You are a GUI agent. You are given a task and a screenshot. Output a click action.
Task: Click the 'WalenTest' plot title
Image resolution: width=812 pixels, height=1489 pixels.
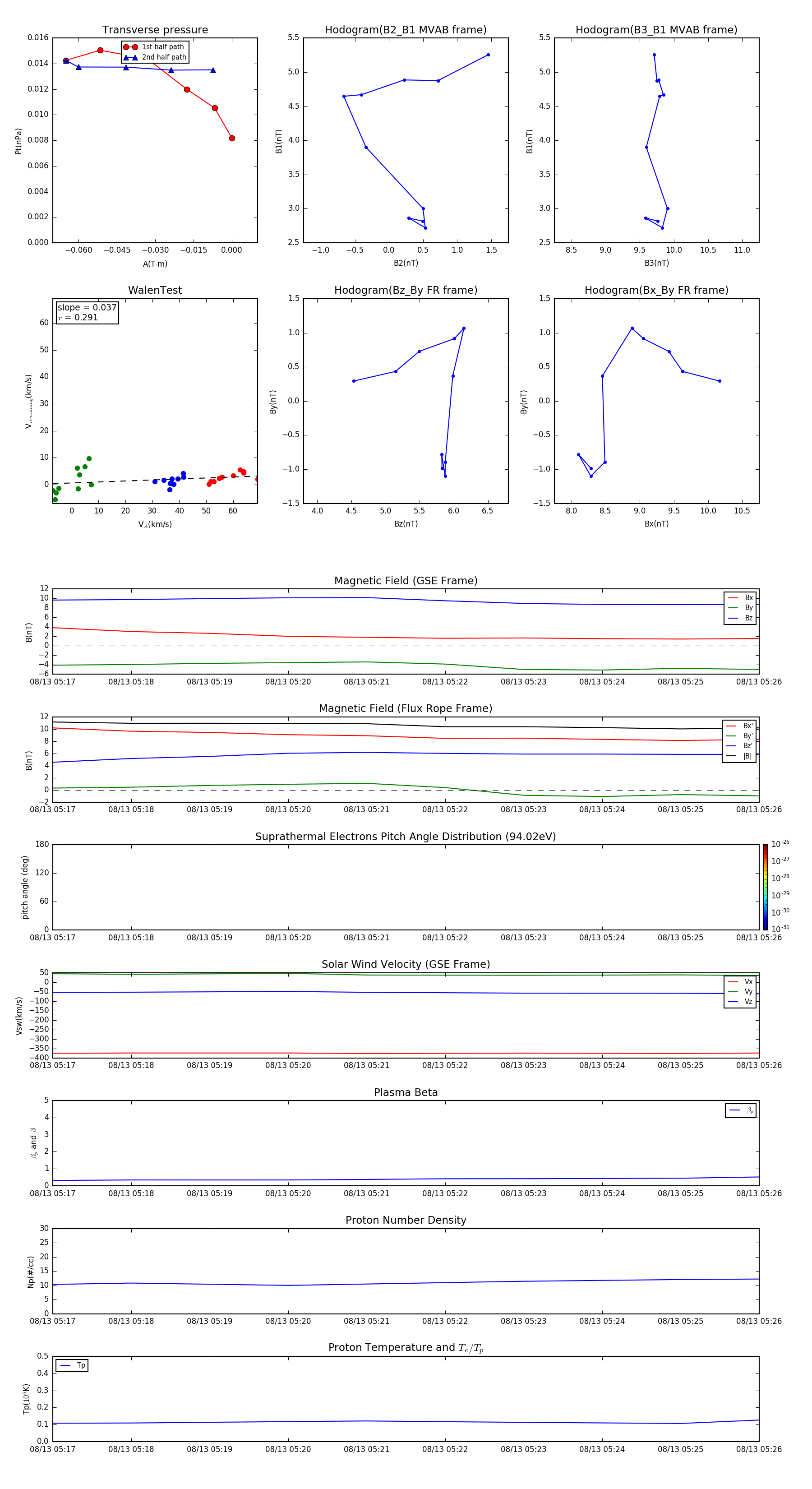coord(155,290)
